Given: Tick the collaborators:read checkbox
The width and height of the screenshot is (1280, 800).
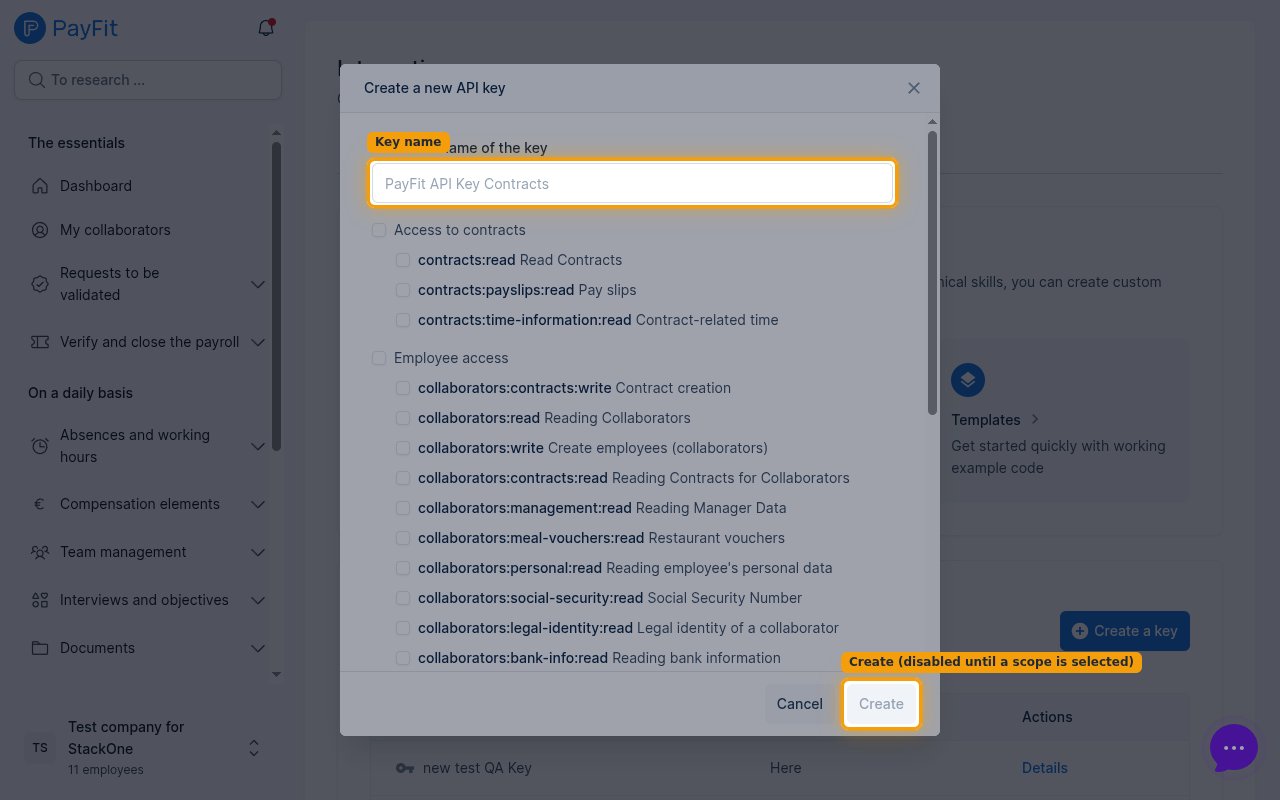Looking at the screenshot, I should (x=403, y=418).
